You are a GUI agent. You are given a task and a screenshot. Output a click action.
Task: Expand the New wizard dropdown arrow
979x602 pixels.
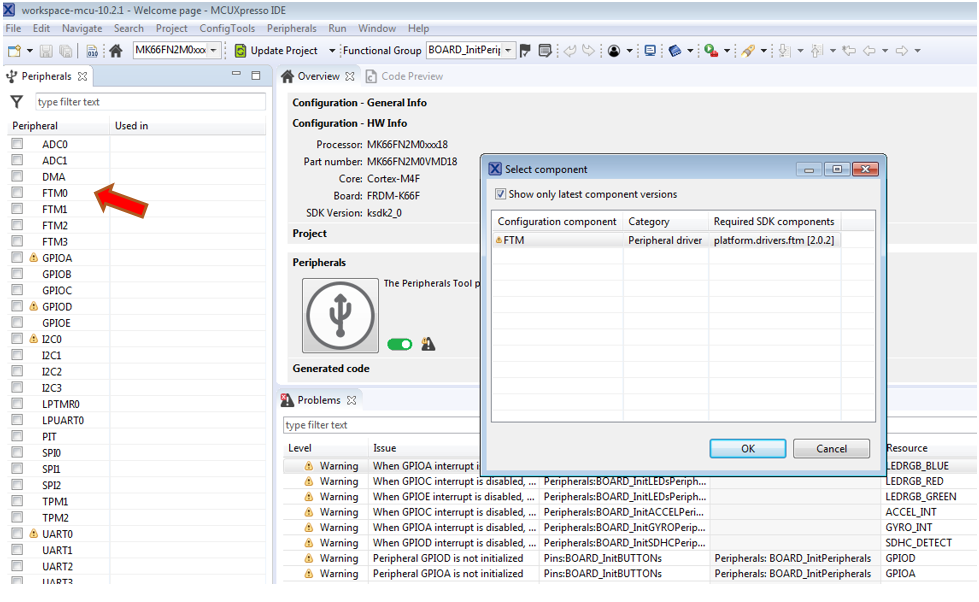point(29,51)
